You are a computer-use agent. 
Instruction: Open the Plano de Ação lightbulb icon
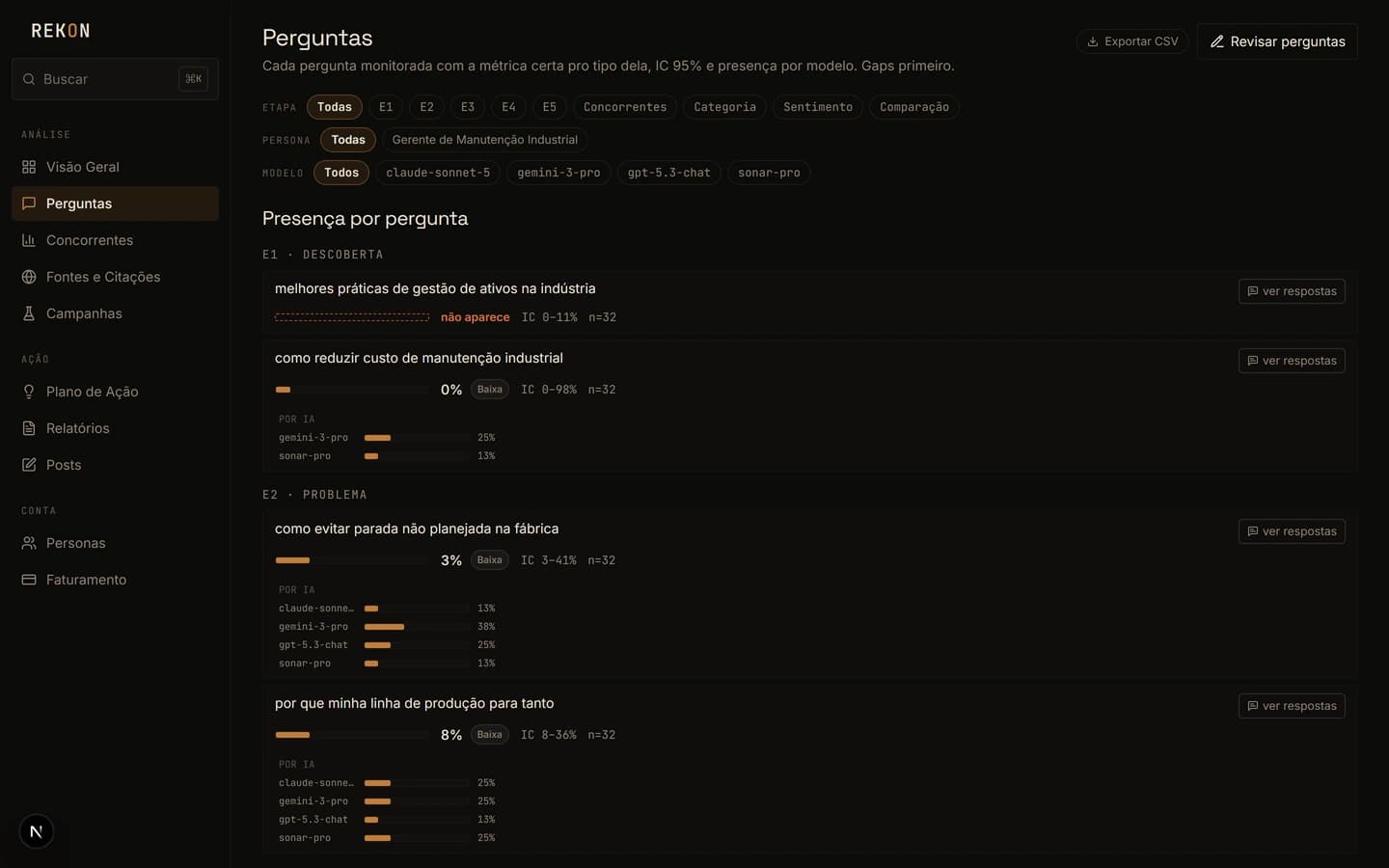coord(29,392)
